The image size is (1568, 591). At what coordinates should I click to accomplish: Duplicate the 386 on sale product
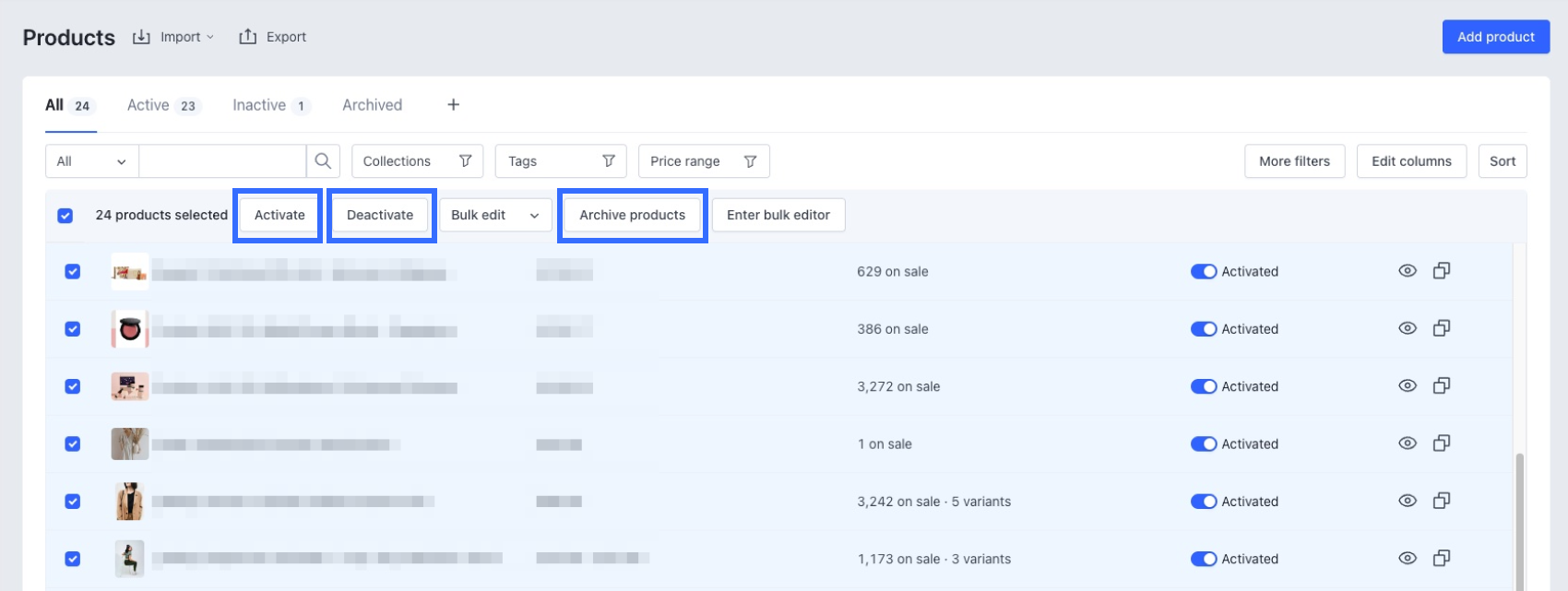(x=1442, y=328)
